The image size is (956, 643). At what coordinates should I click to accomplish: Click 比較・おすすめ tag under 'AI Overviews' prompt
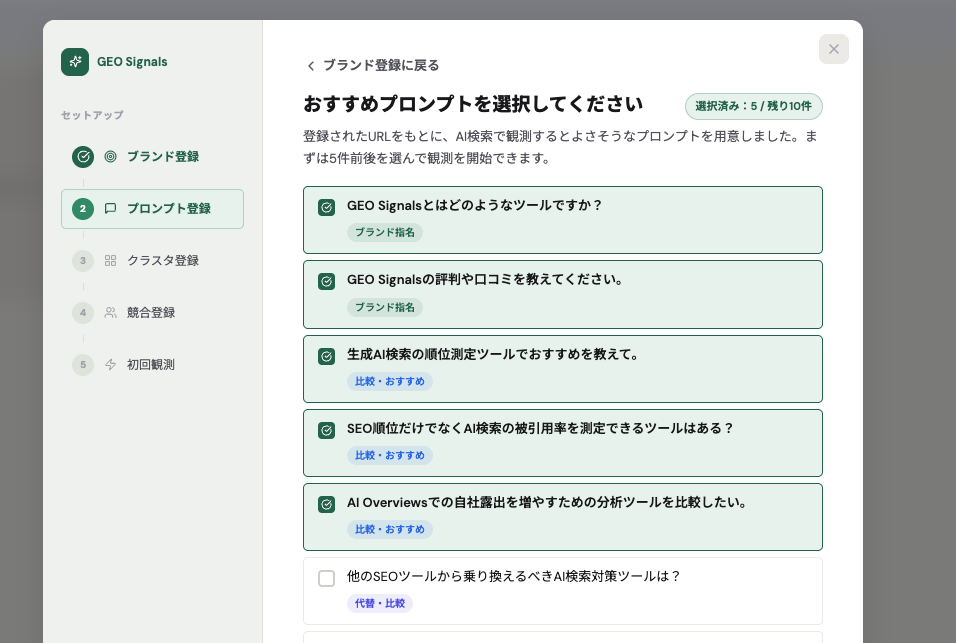[x=390, y=529]
